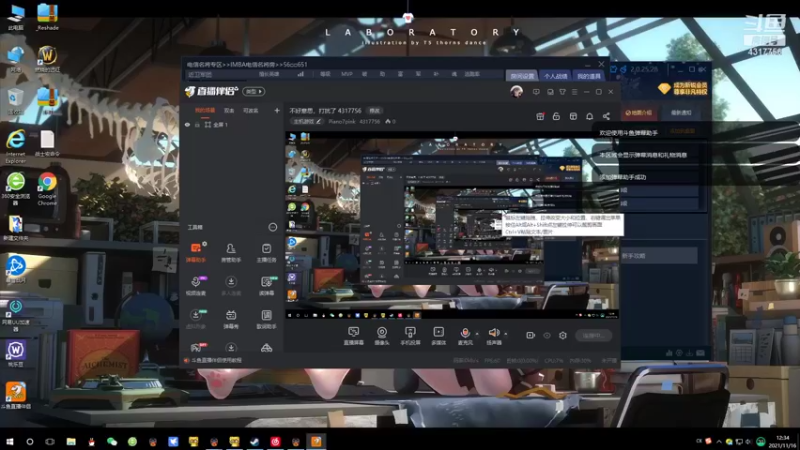Click the padlock icon above the preview
800x450 pixels.
pos(556,116)
